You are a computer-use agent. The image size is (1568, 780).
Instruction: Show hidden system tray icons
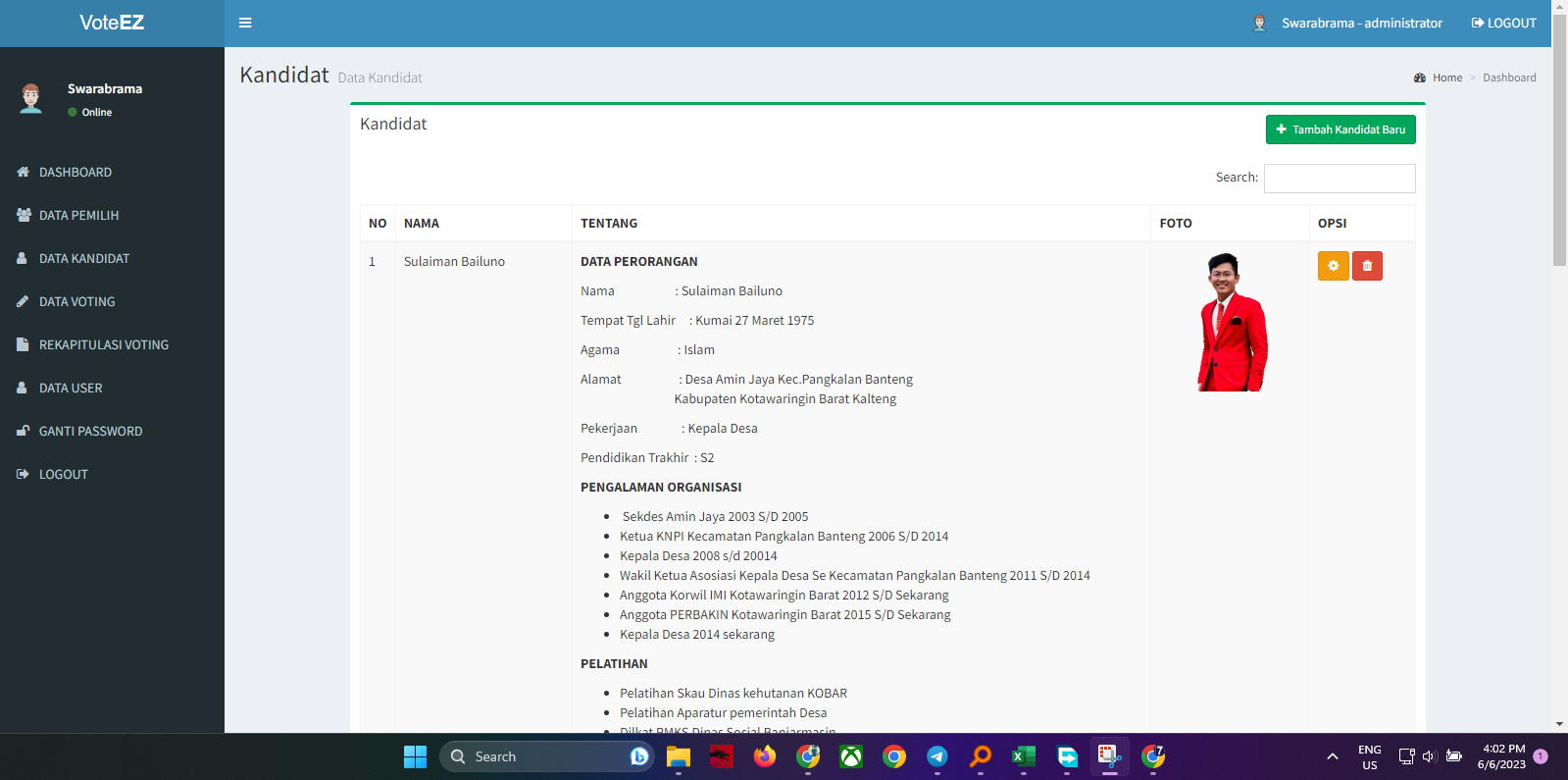1332,756
